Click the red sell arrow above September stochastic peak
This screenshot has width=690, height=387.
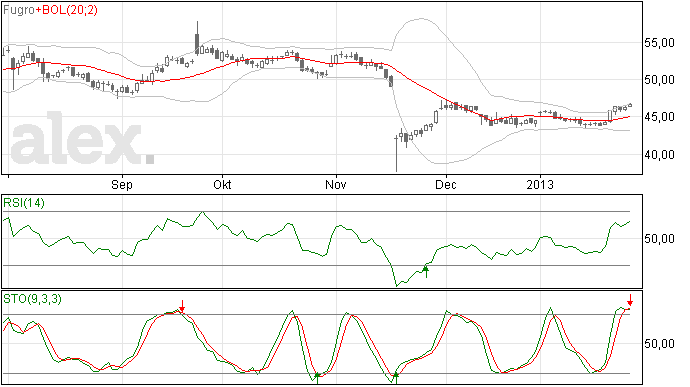(x=182, y=306)
